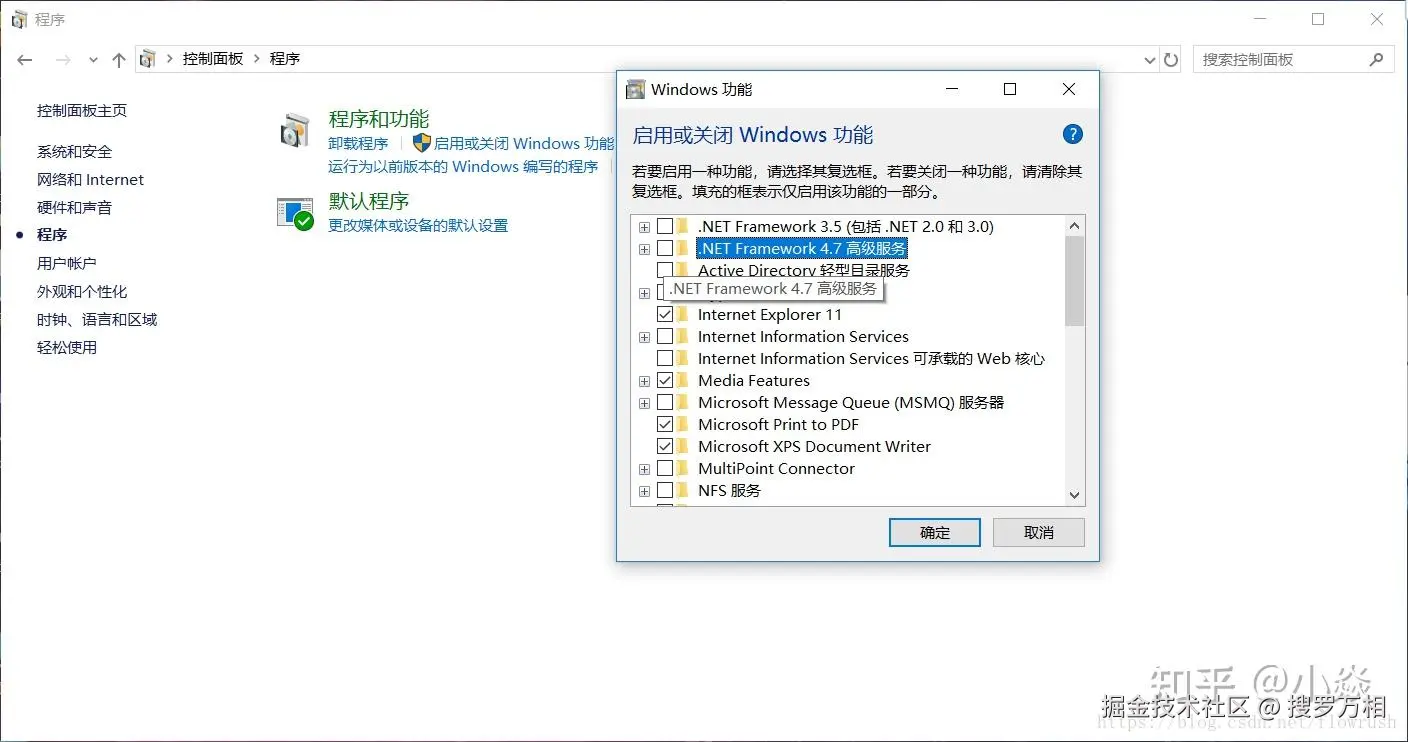Click folder icon beside Microsoft Print to PDF
The image size is (1408, 742).
[x=683, y=424]
